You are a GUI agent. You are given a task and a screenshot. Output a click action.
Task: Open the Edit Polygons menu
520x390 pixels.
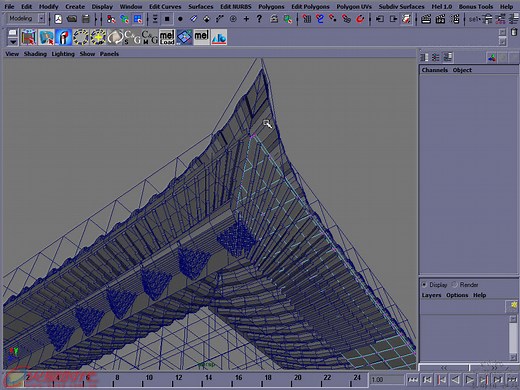[x=310, y=6]
